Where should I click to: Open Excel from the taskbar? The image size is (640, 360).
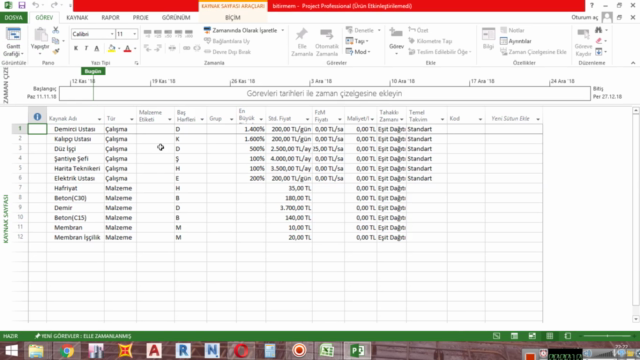point(327,351)
